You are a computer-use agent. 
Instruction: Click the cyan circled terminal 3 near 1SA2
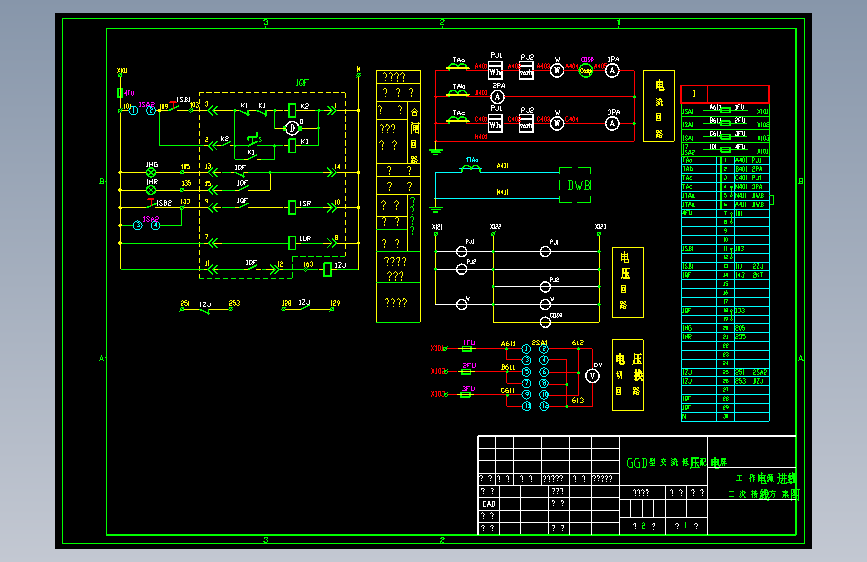pyautogui.click(x=138, y=225)
